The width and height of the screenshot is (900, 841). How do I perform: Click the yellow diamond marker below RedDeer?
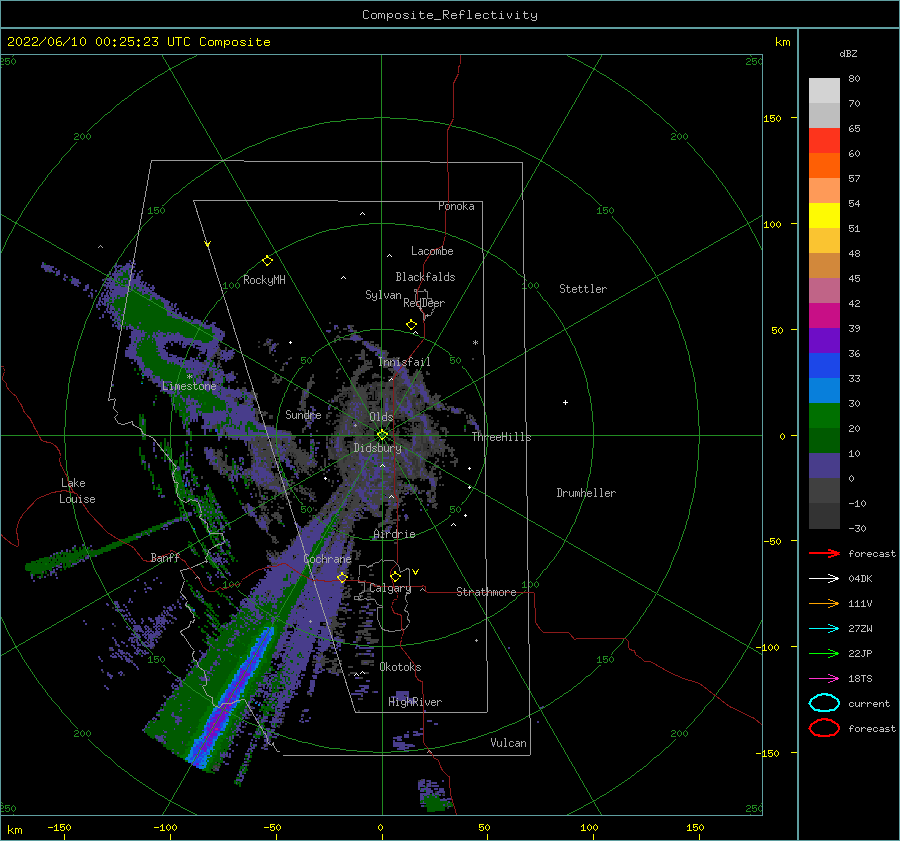pyautogui.click(x=411, y=325)
